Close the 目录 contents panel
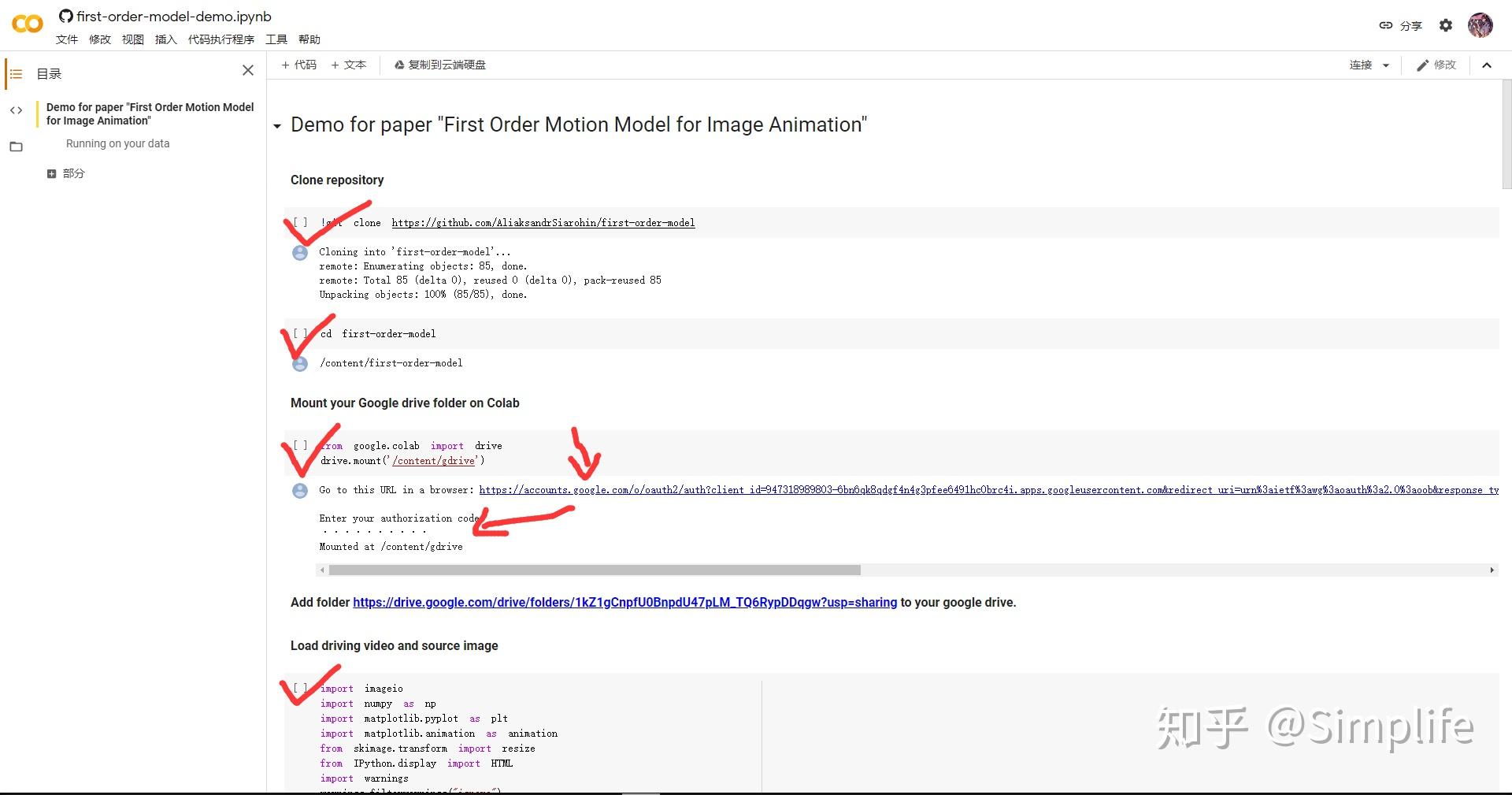The width and height of the screenshot is (1512, 795). tap(248, 70)
